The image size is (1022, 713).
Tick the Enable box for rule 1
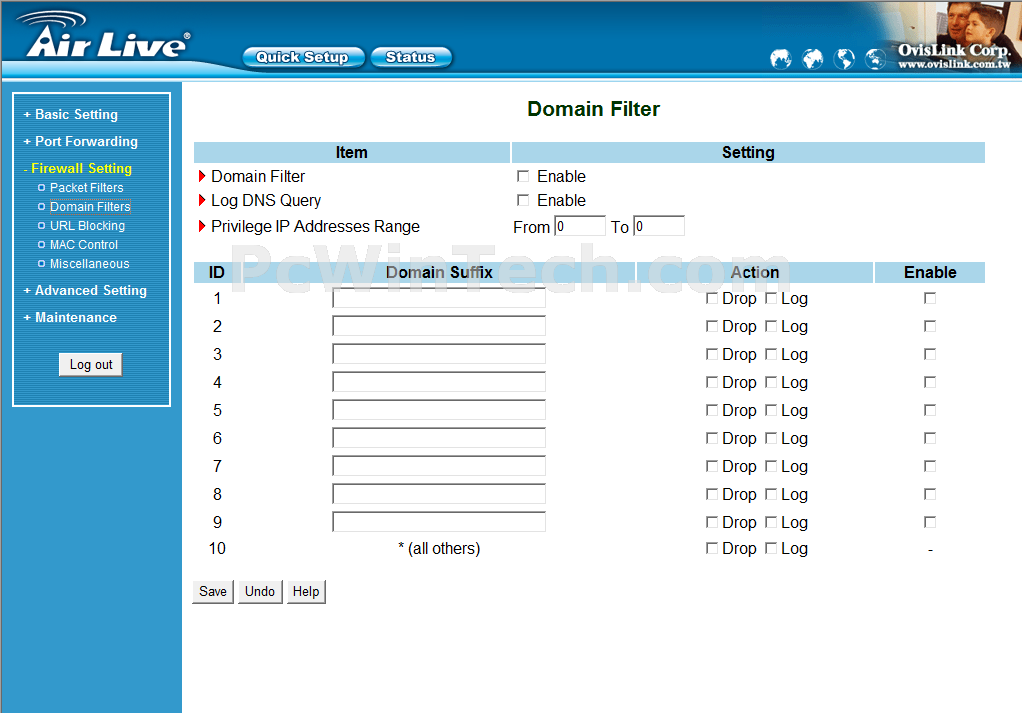(x=930, y=298)
